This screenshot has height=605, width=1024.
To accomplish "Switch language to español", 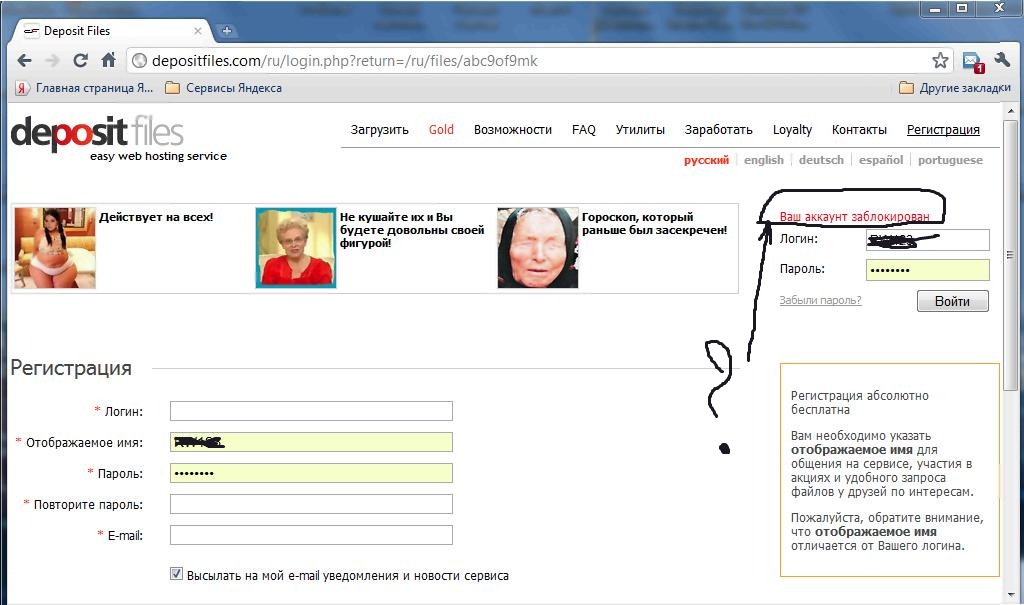I will pos(881,160).
